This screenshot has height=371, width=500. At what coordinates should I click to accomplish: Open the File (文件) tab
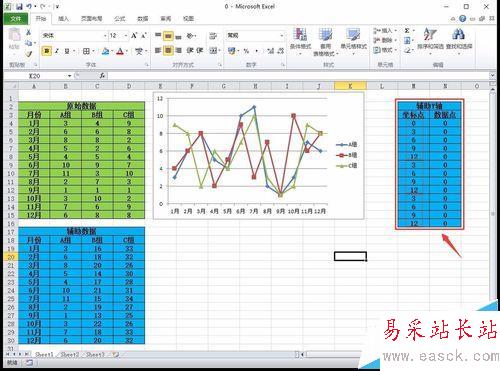pos(15,19)
